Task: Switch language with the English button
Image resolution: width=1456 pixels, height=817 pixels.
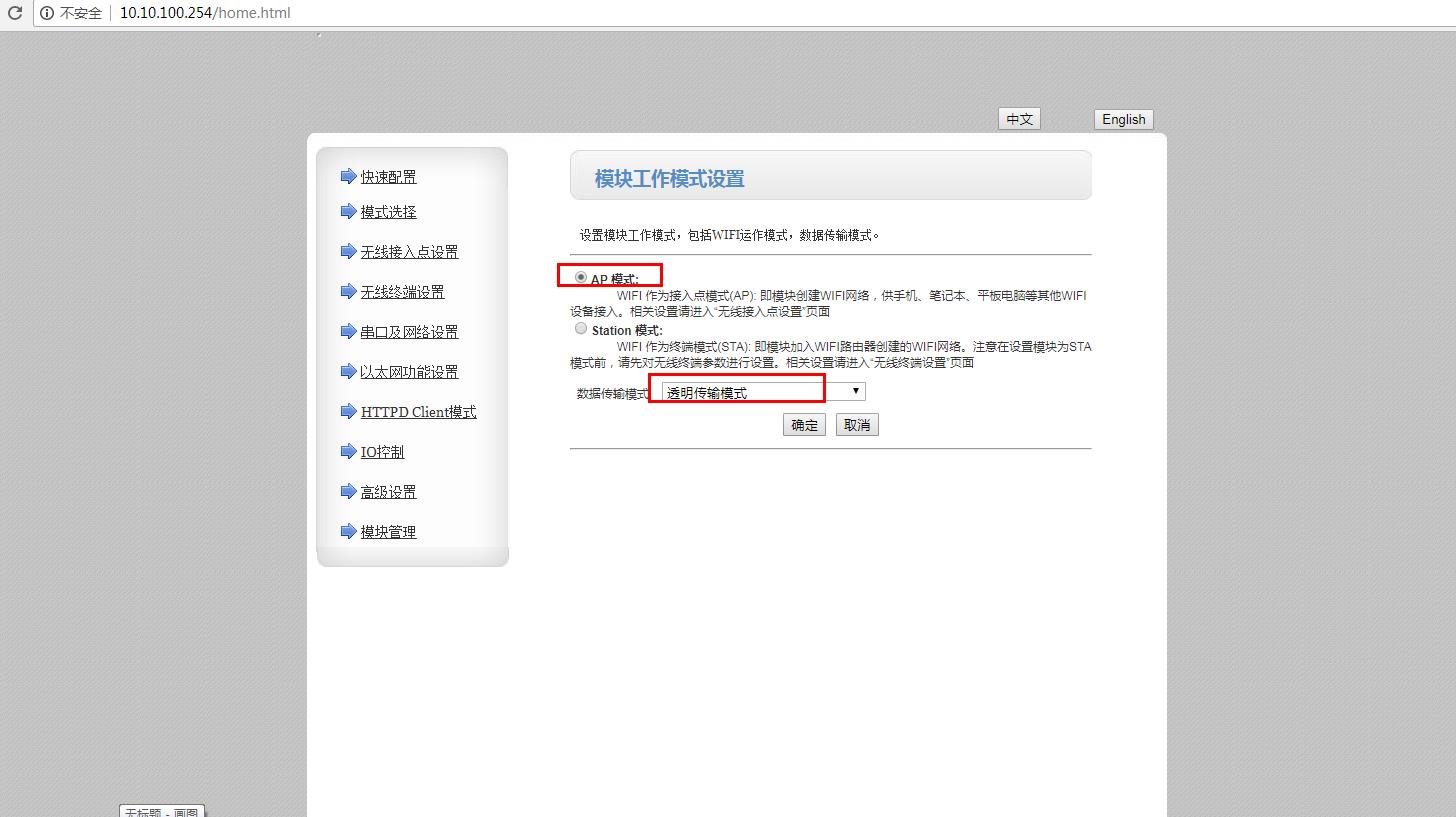Action: click(x=1123, y=119)
